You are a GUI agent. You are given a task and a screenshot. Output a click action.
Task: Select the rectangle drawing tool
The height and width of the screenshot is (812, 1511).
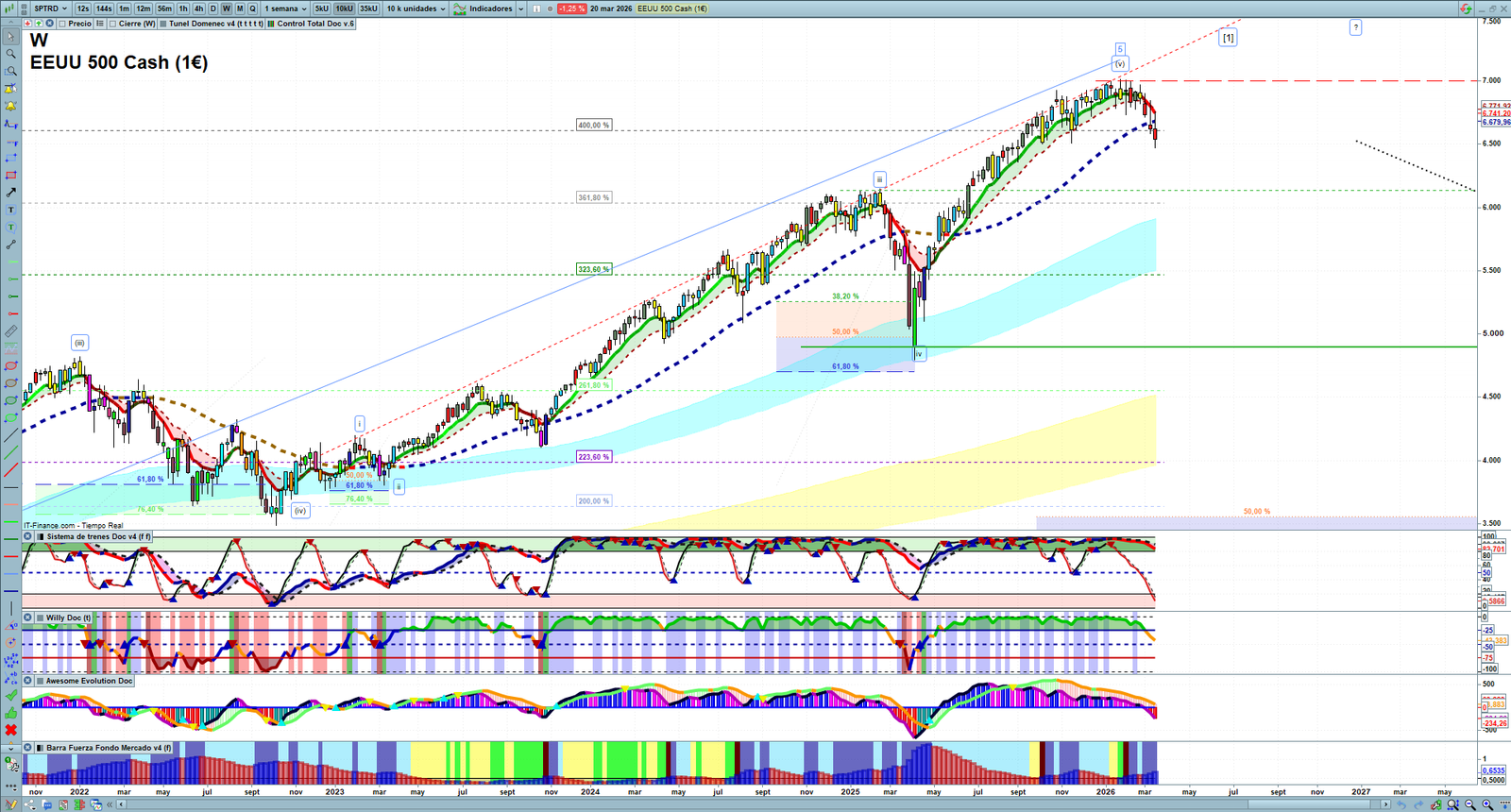[10, 176]
